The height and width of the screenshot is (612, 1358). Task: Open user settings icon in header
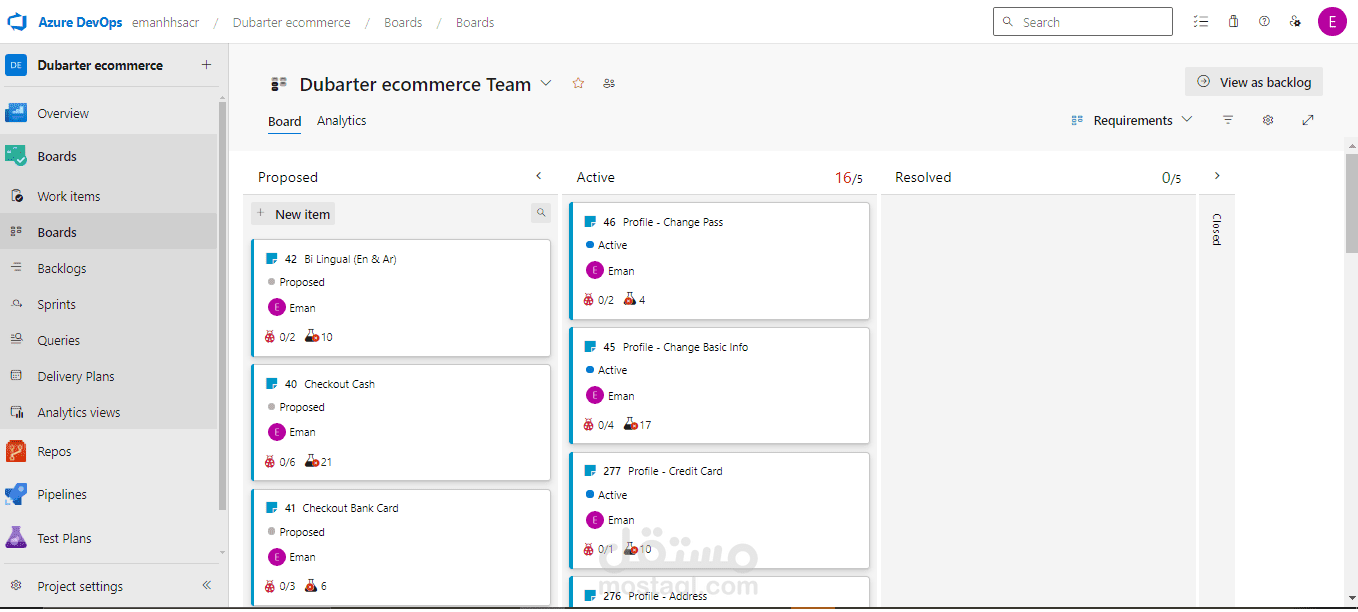[x=1295, y=22]
